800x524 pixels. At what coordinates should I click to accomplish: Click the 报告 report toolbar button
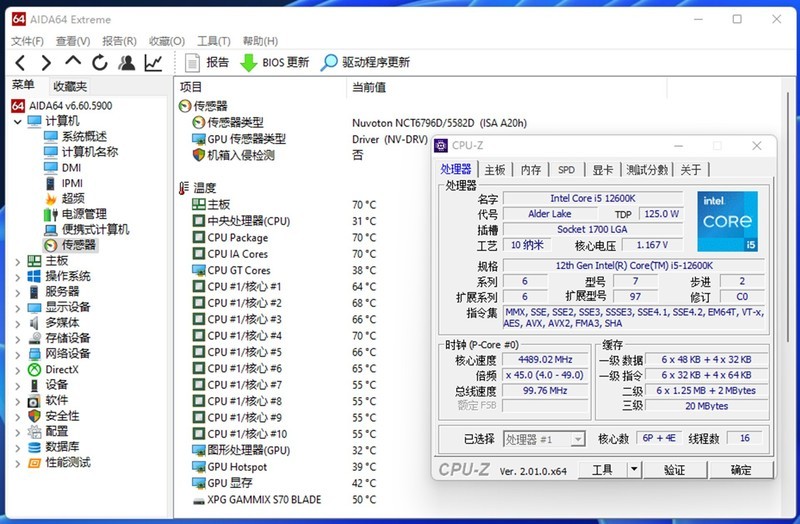(207, 63)
